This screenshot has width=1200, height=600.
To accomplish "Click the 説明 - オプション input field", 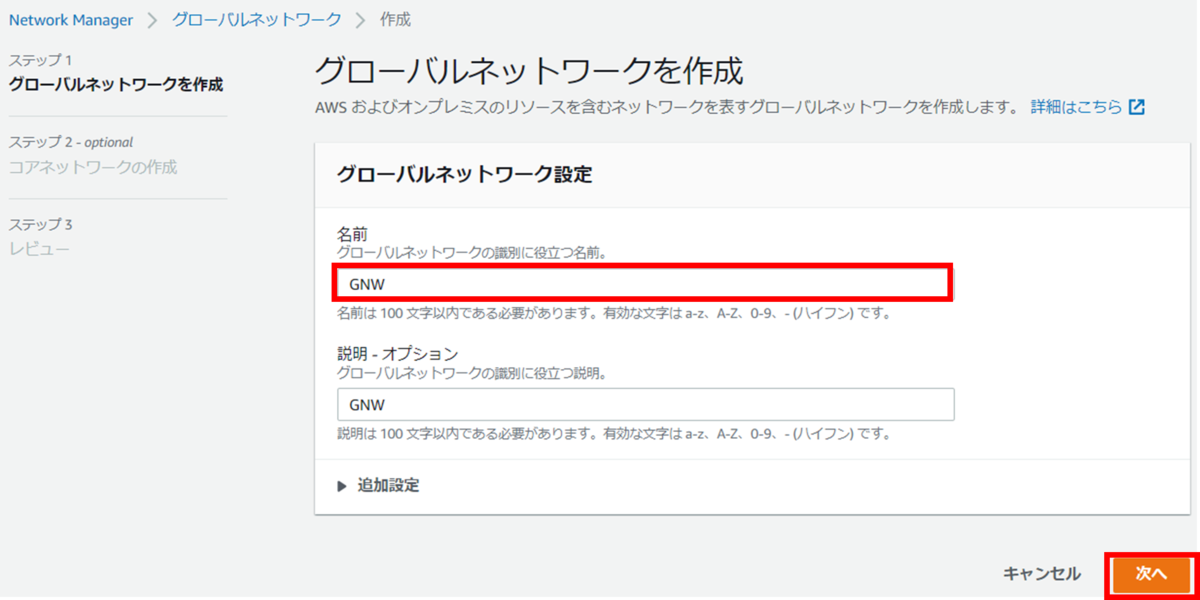I will click(646, 404).
